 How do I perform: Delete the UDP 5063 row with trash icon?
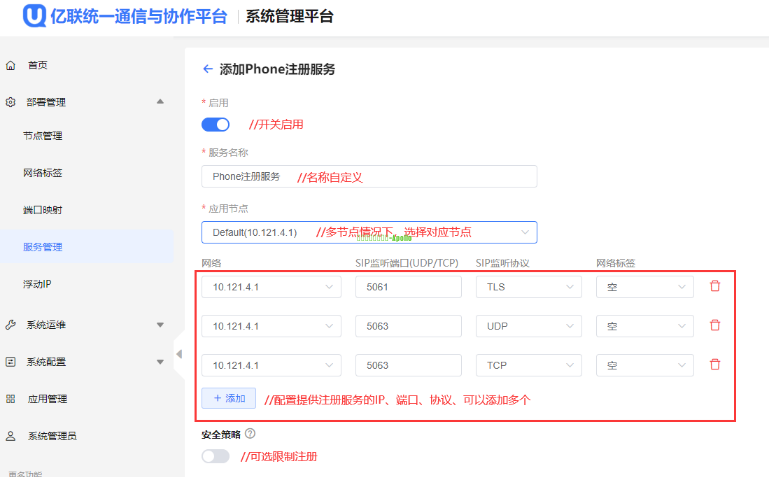(714, 325)
